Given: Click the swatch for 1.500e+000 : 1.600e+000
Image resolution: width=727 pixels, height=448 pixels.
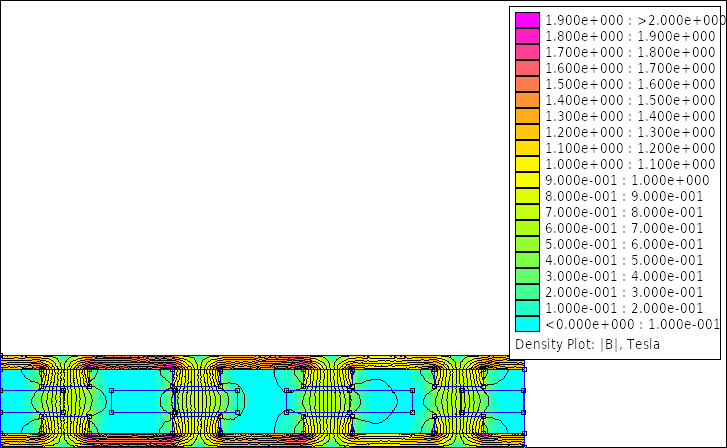Looking at the screenshot, I should point(527,84).
